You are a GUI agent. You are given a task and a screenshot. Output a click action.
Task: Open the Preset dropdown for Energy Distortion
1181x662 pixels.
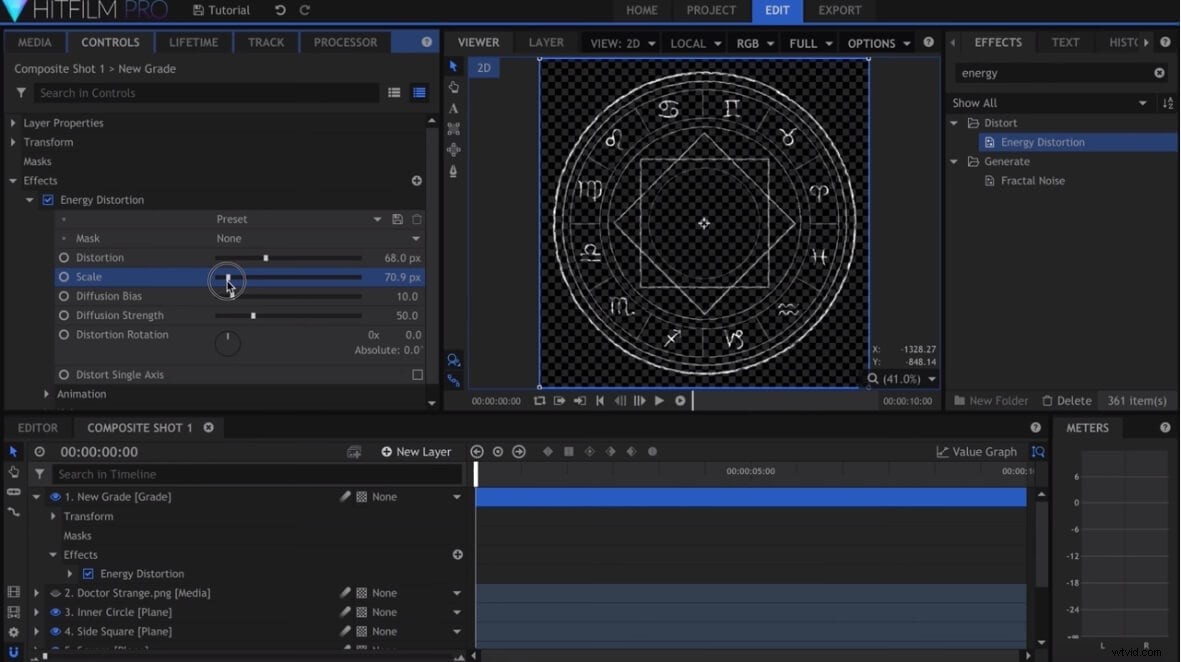click(378, 219)
